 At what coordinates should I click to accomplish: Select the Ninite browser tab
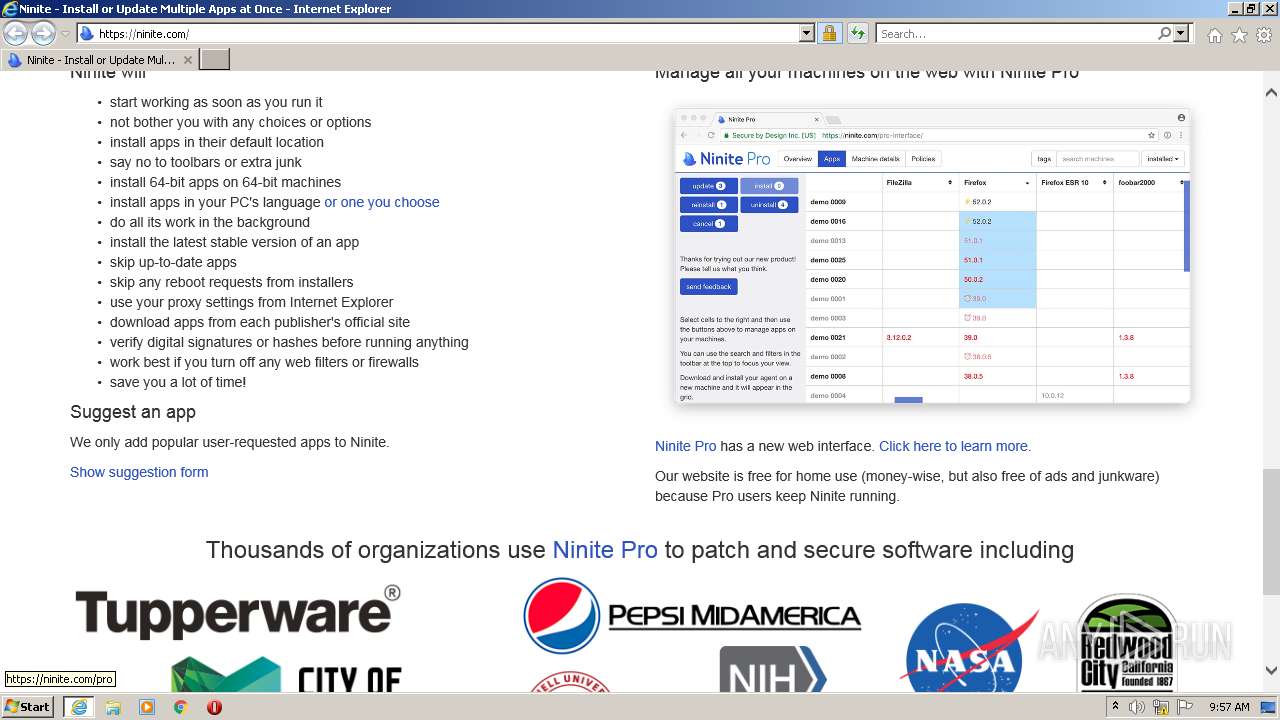(x=100, y=60)
